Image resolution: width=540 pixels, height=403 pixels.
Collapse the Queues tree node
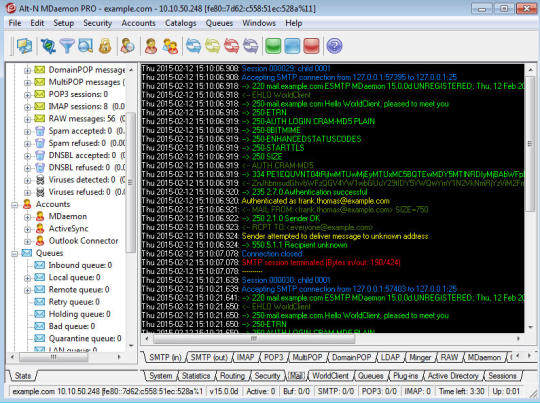[x=14, y=254]
